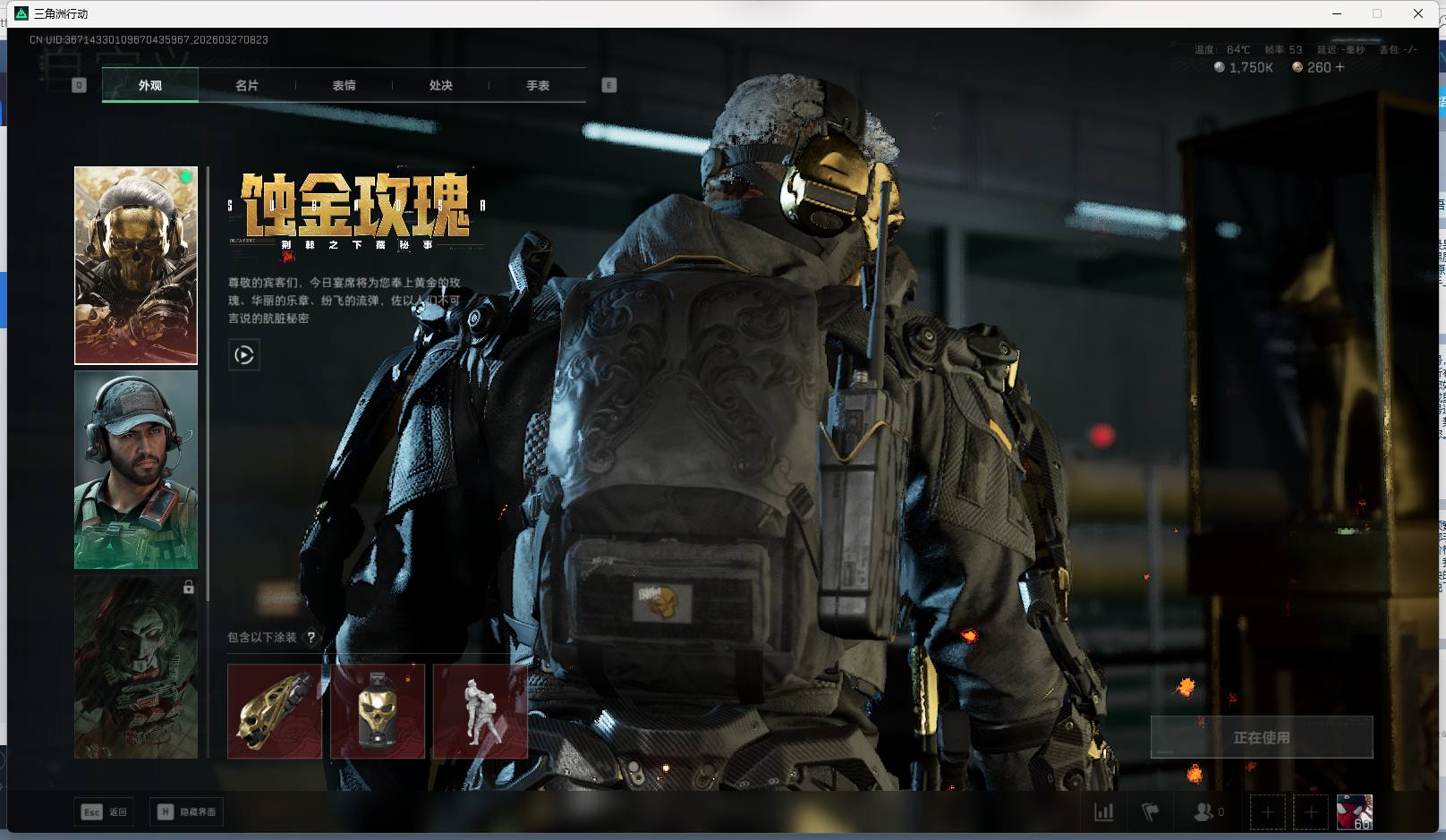Click the 包含以下涂装 label
The height and width of the screenshot is (840, 1446).
[x=262, y=638]
